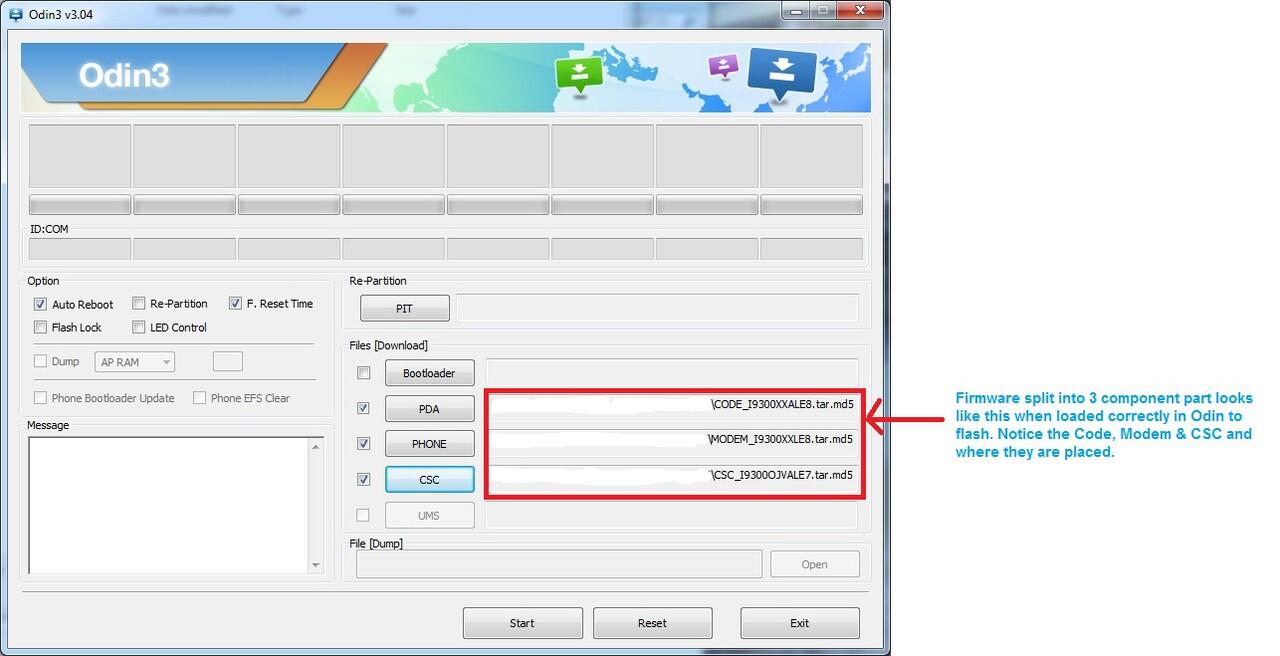
Task: Click the Phone Bootloader Update checkbox
Action: click(40, 397)
